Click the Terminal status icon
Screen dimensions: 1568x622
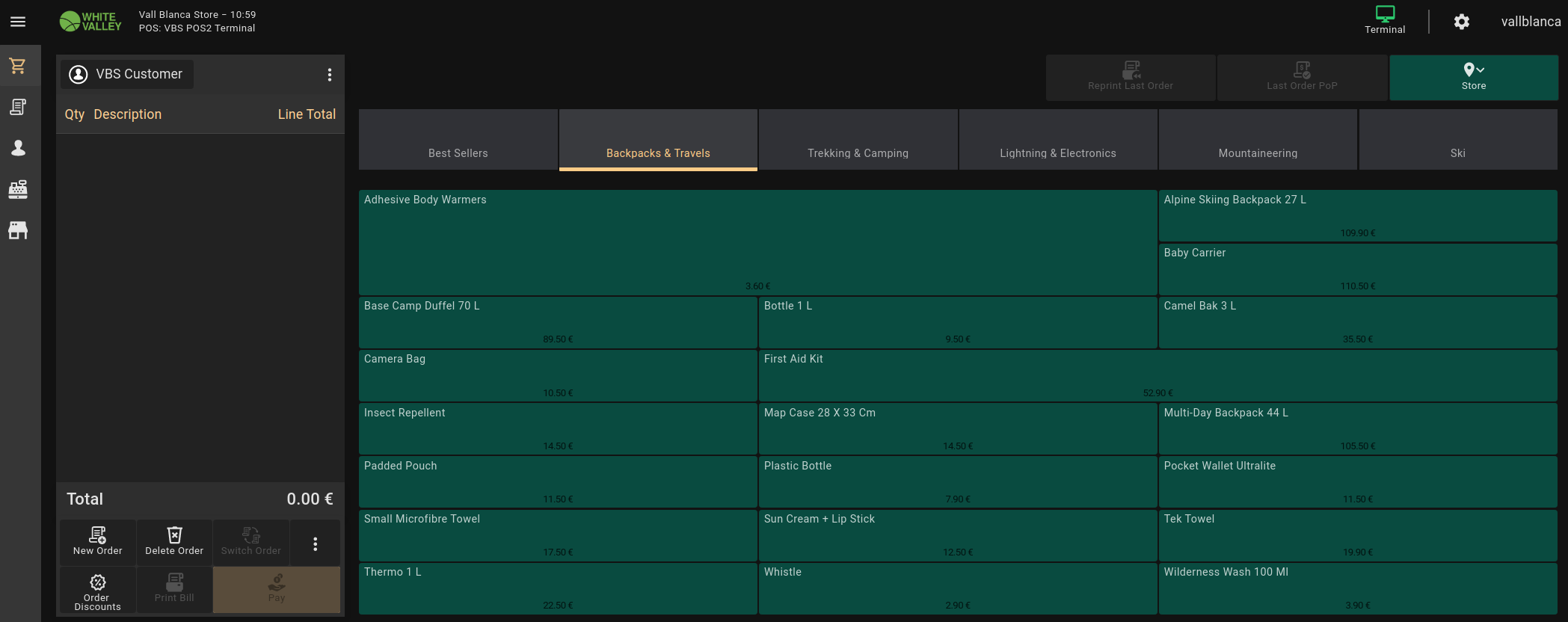click(x=1384, y=20)
